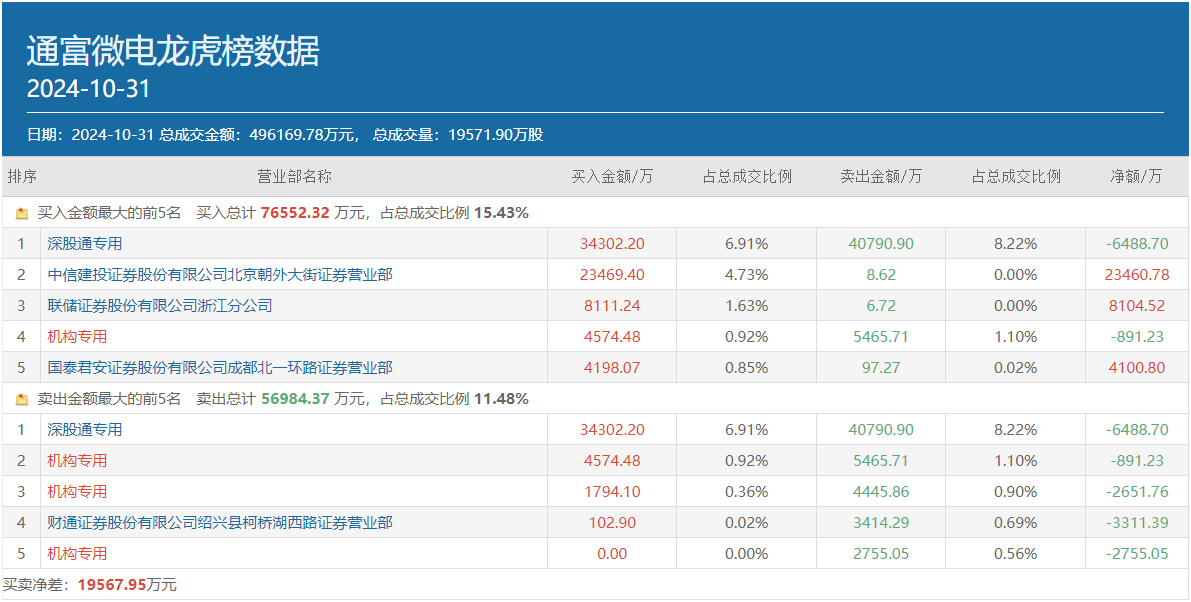
Task: Click the 排序 column header
Action: tap(22, 177)
